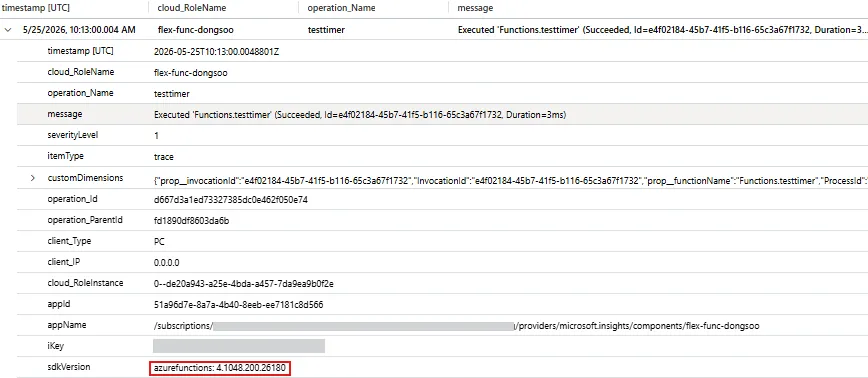Viewport: 868px width, 378px height.
Task: Select the iKey field label
Action: click(x=56, y=346)
